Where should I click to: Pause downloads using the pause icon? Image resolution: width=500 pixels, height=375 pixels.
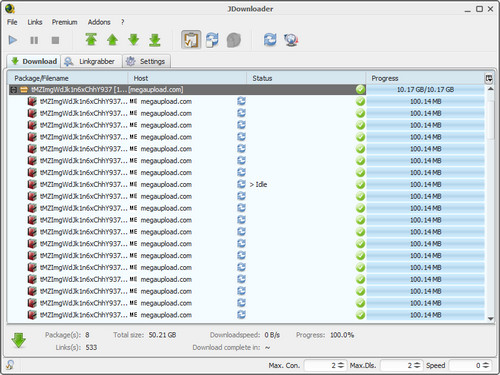click(x=34, y=40)
